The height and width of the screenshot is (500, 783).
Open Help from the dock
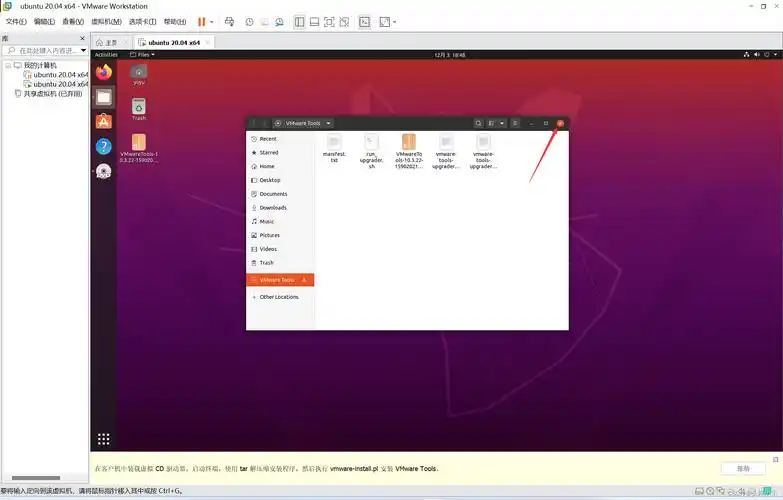[103, 146]
